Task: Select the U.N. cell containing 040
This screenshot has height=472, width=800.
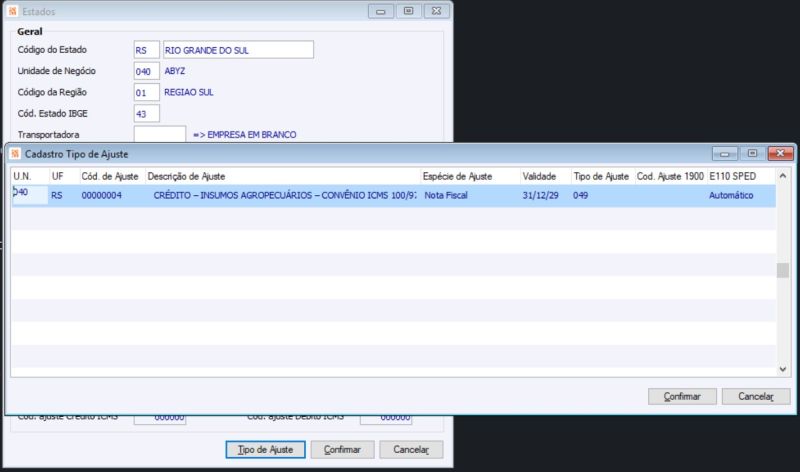Action: pos(30,195)
